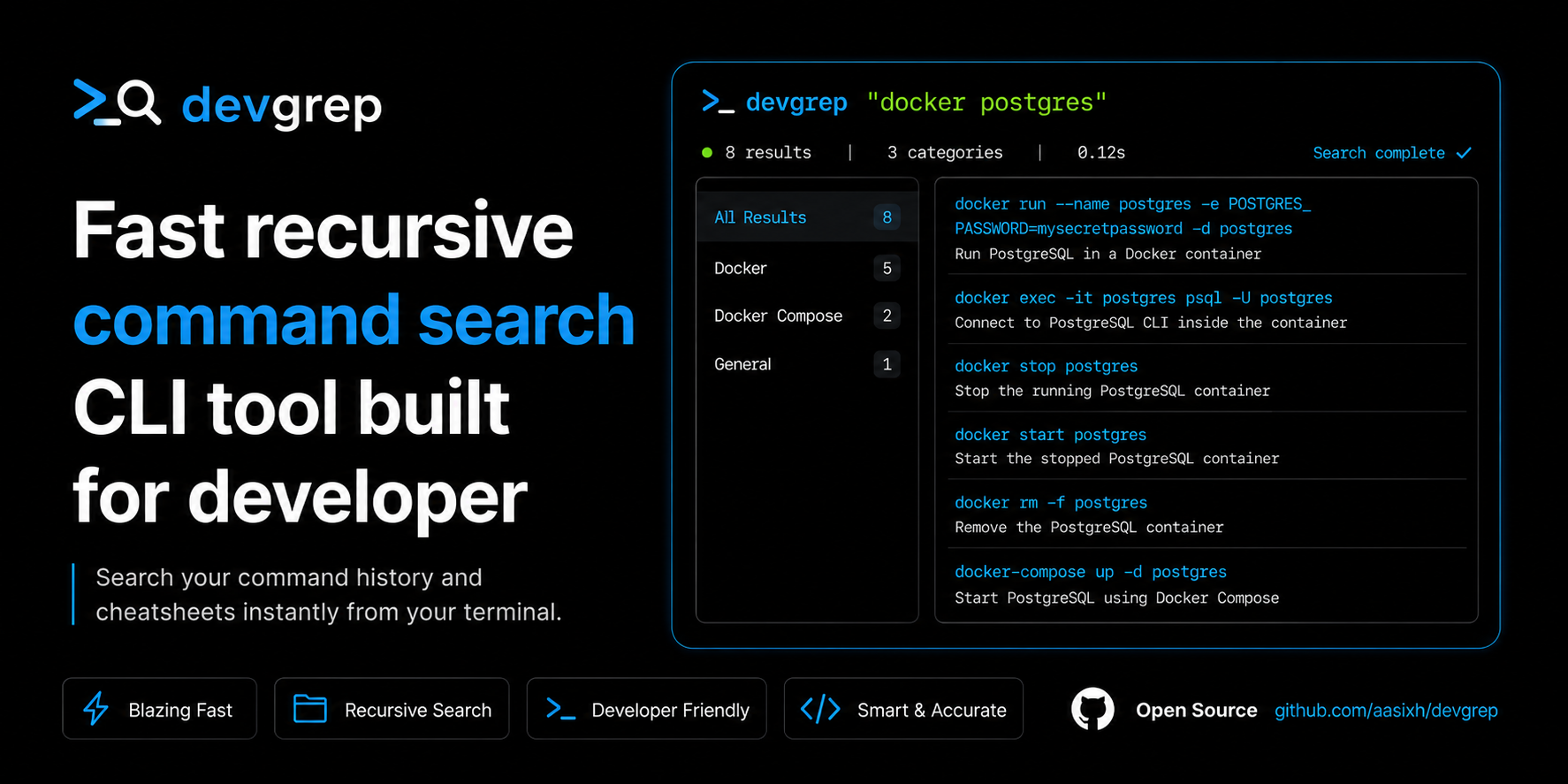Select the All Results category
This screenshot has height=784, width=1568.
(x=807, y=217)
